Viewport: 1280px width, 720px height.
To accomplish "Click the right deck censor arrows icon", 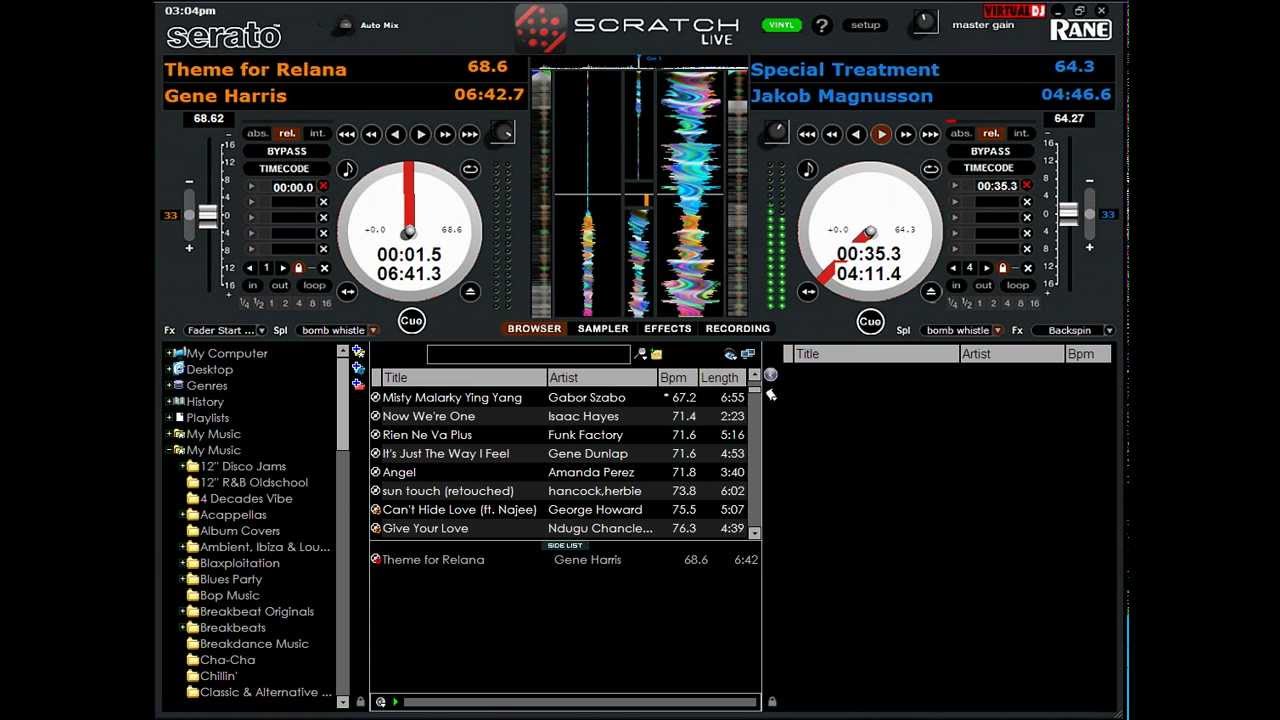I will tap(808, 291).
